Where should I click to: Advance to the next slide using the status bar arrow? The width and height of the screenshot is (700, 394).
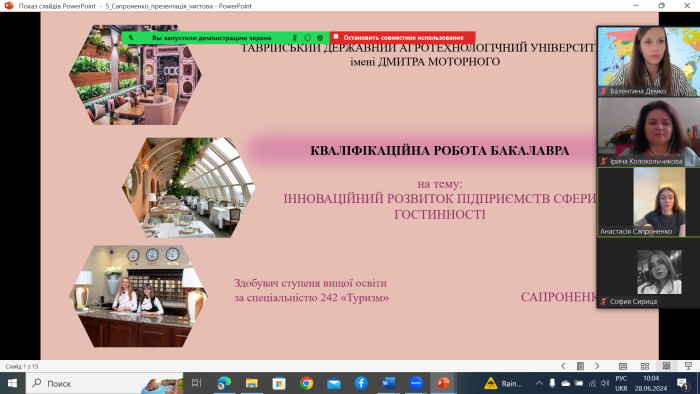[597, 366]
